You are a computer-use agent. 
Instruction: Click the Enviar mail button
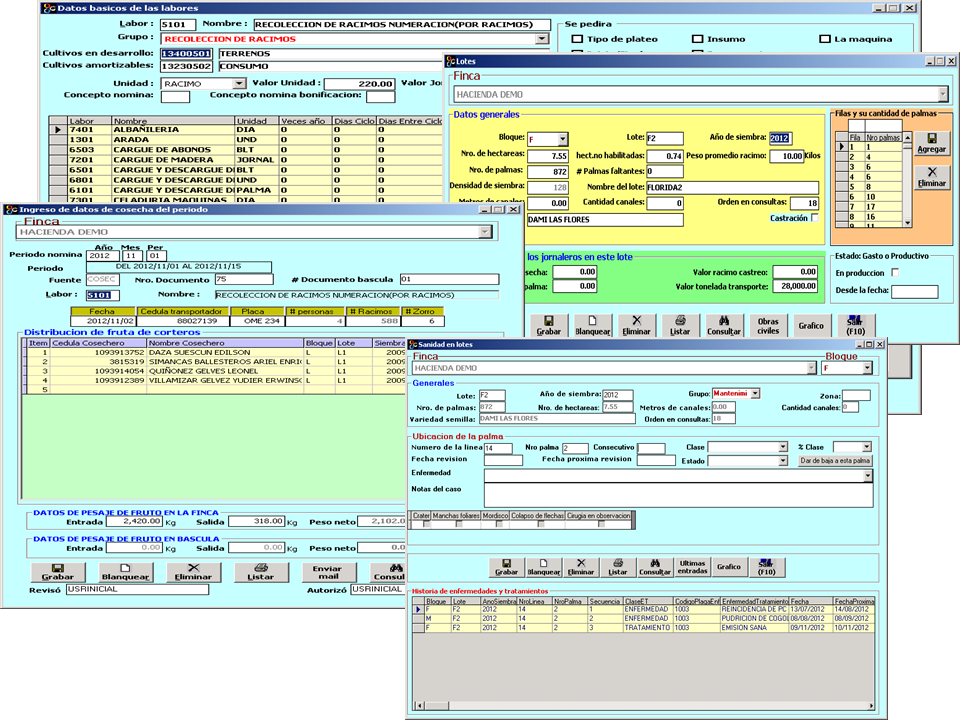328,572
